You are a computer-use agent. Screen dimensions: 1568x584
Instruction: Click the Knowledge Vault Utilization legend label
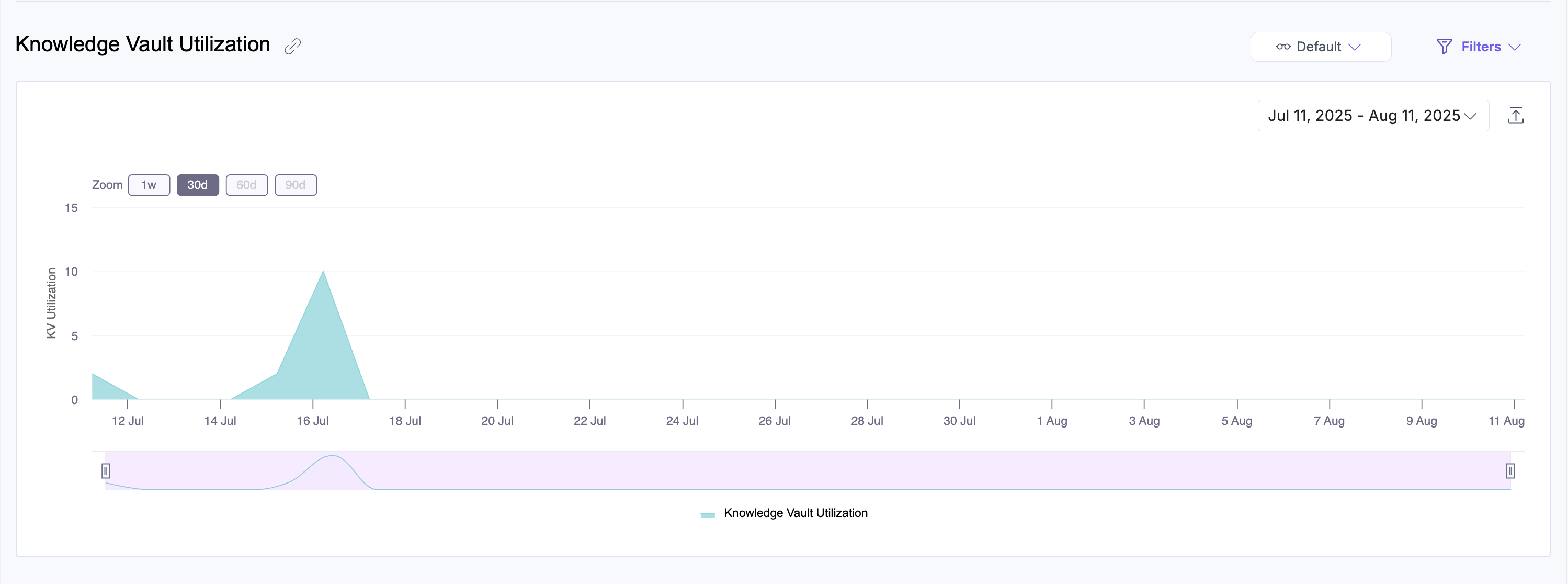[795, 513]
